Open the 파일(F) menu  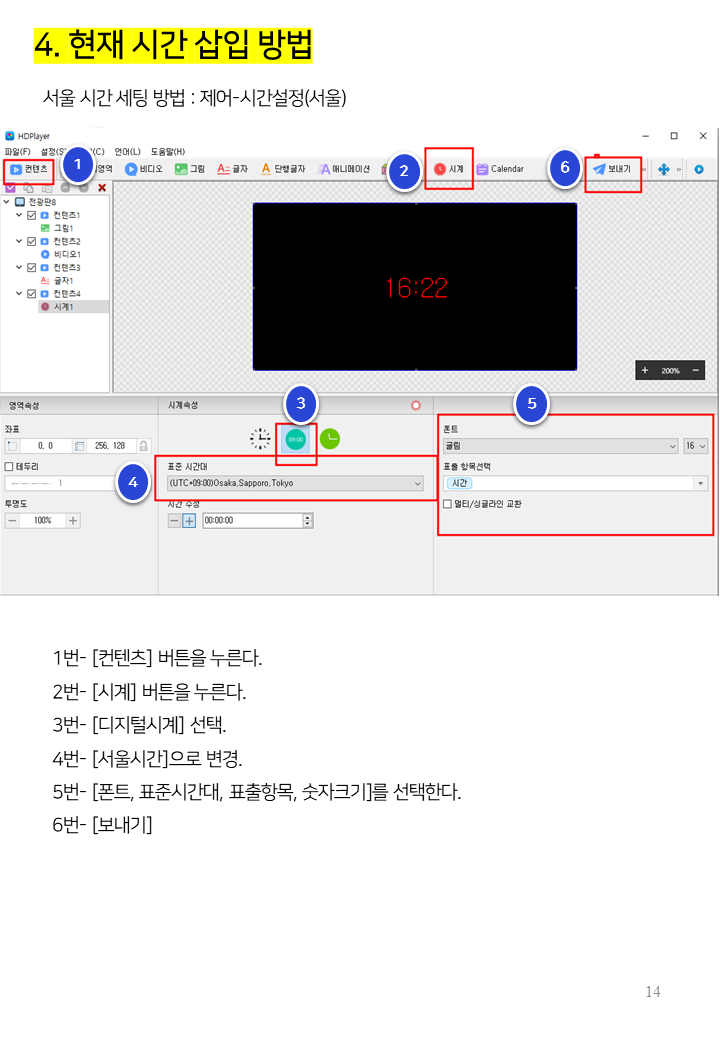(x=18, y=152)
